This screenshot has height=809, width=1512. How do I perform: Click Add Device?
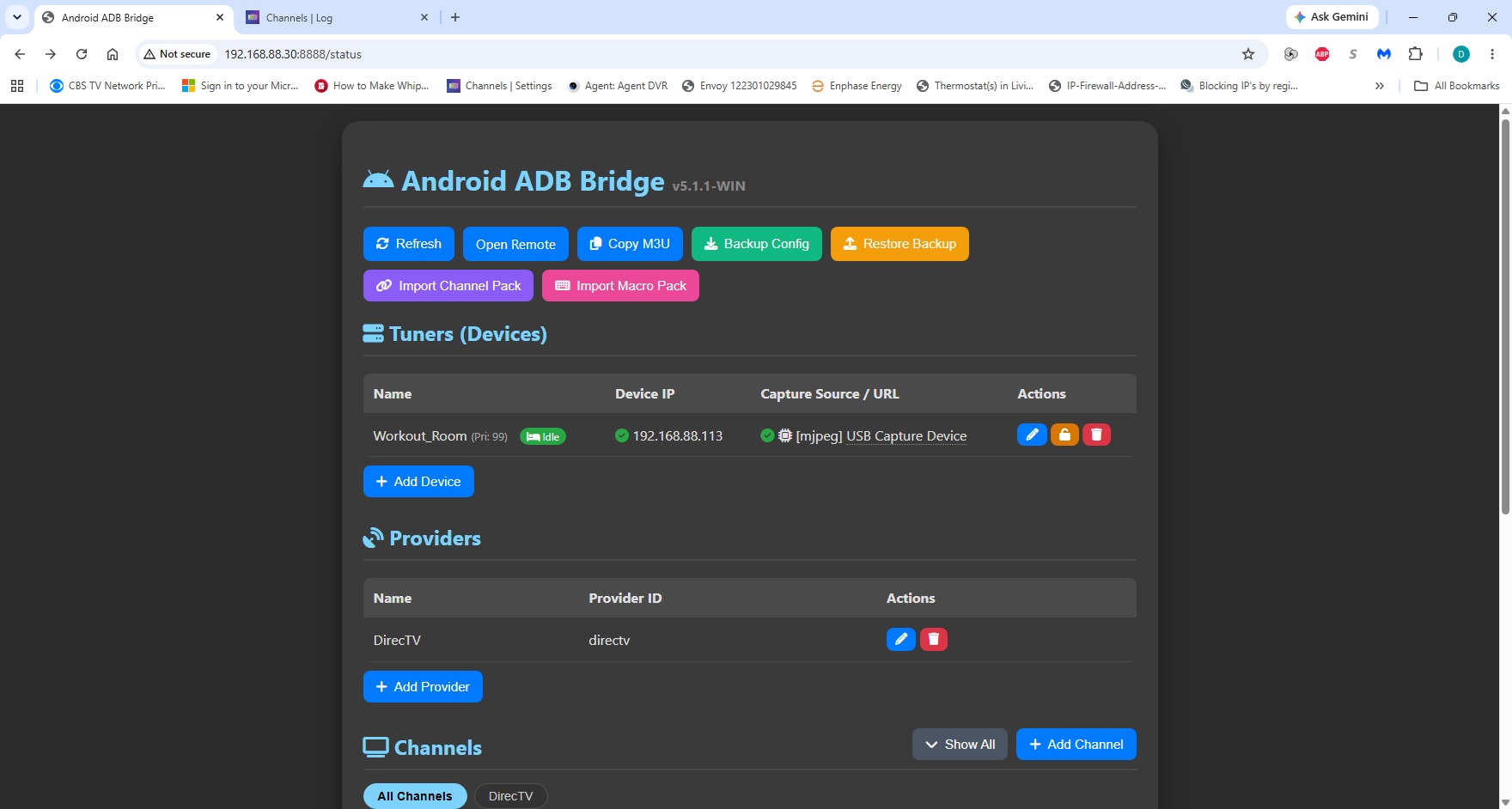[418, 482]
